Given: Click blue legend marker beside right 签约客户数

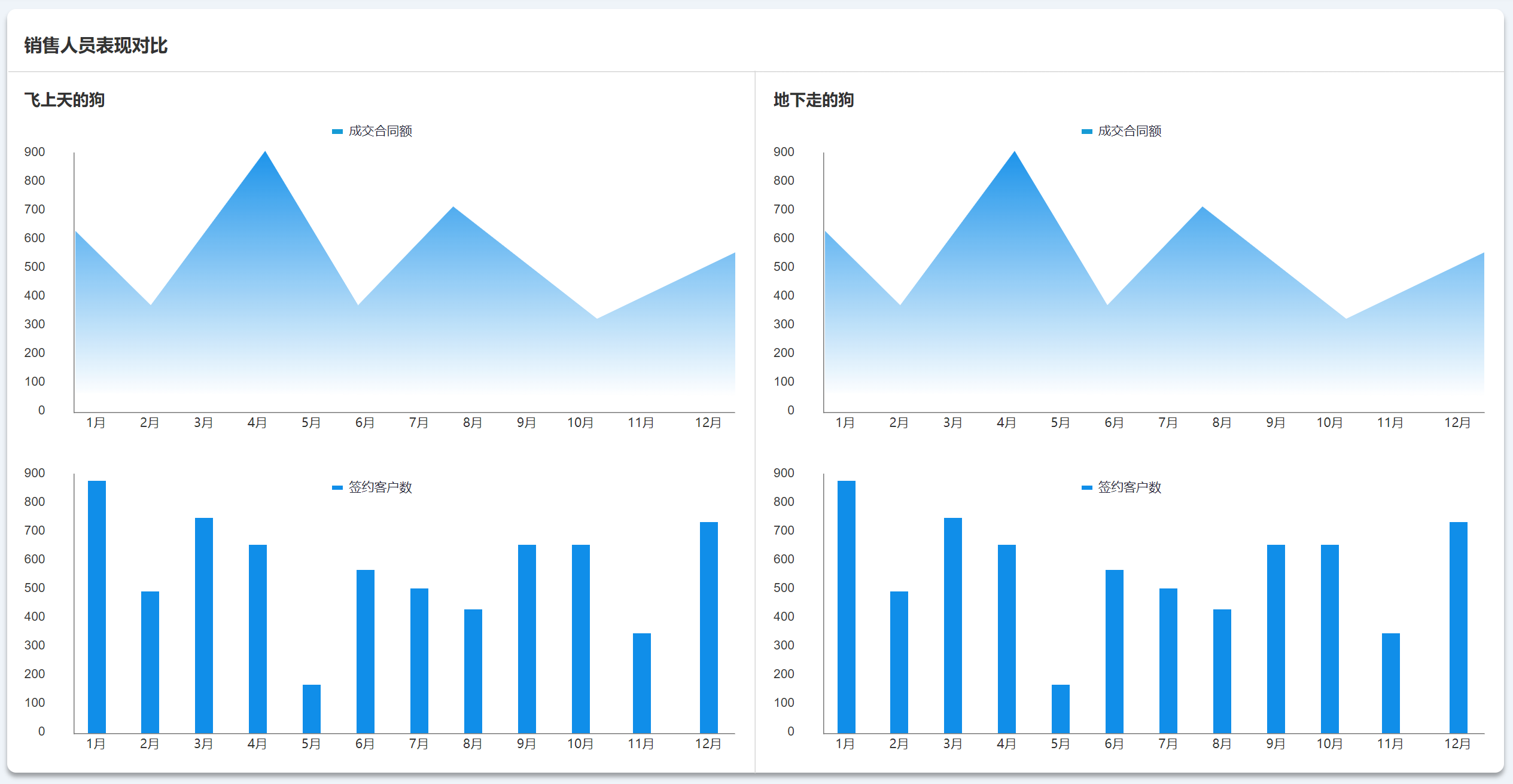Looking at the screenshot, I should [x=1086, y=488].
